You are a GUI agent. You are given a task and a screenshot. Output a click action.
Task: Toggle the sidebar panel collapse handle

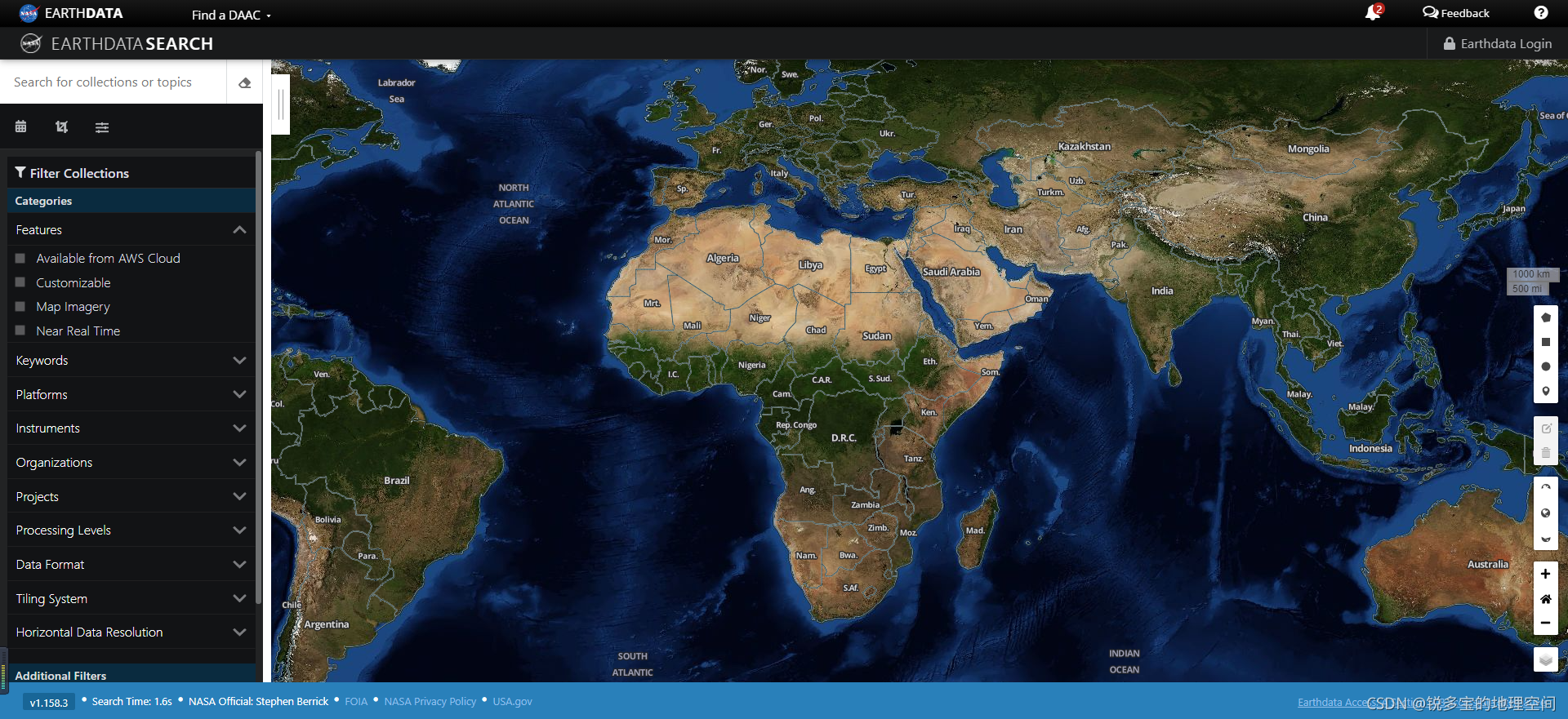point(280,104)
